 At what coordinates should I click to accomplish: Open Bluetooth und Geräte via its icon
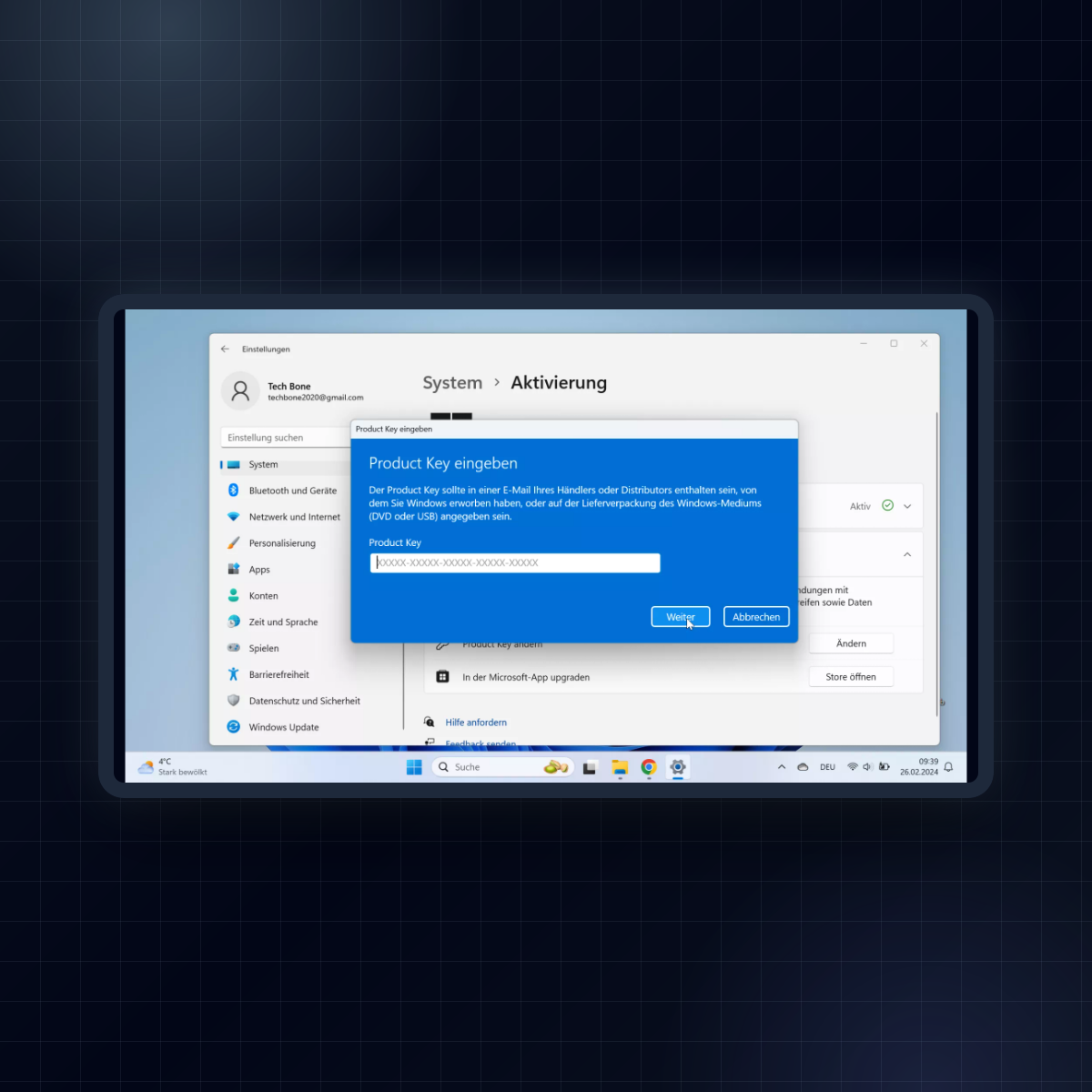click(x=234, y=490)
